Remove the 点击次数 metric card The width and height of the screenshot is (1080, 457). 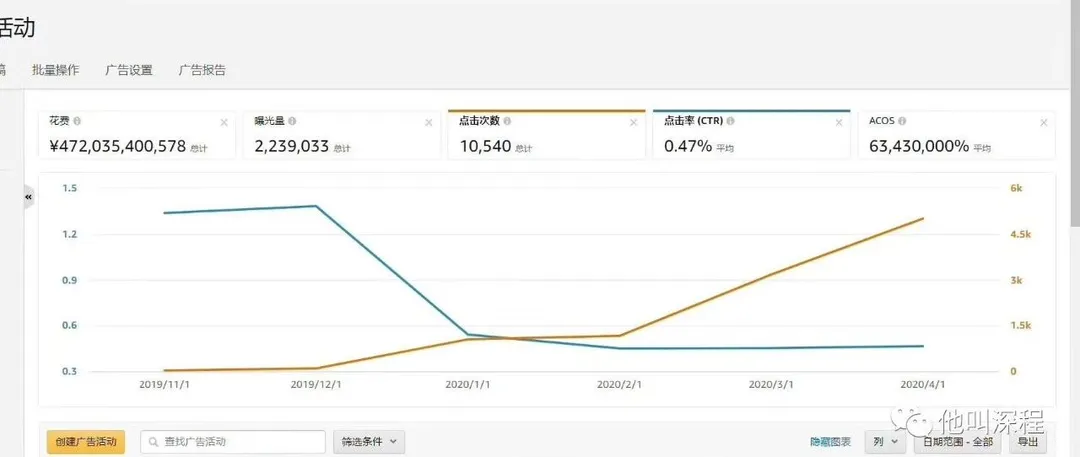pos(634,123)
